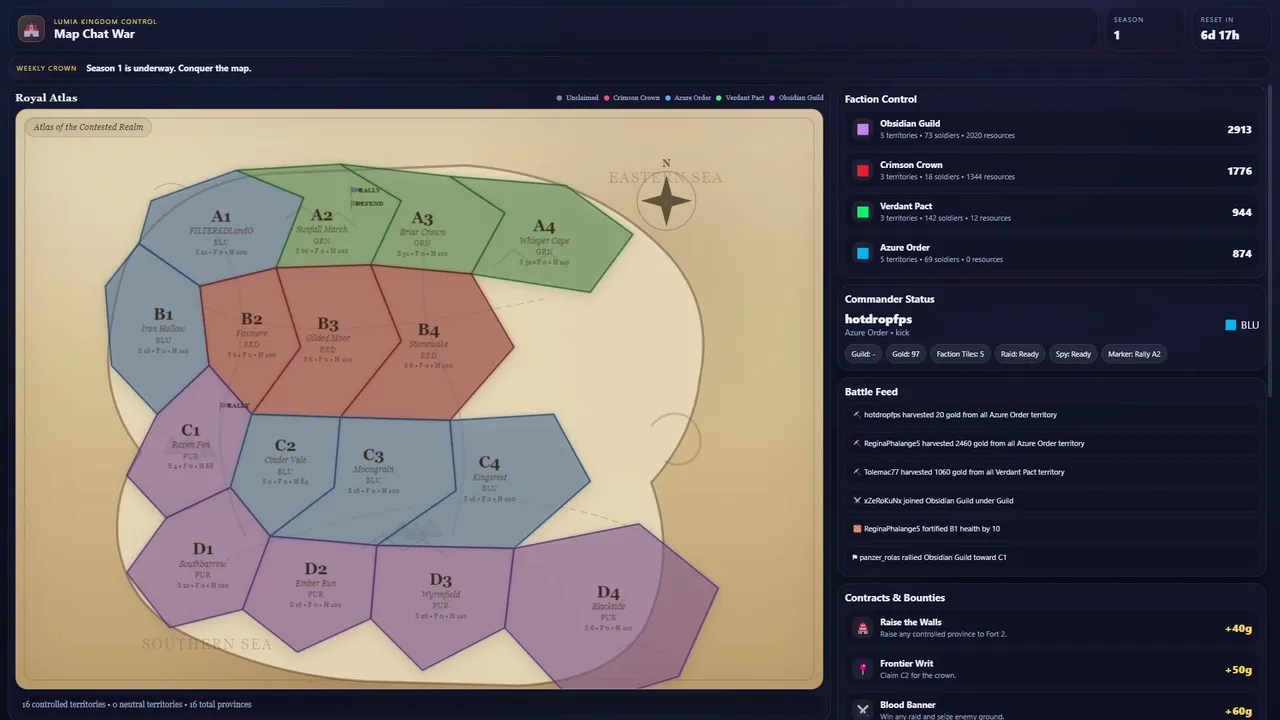Select the Azure Order legend entry
Screen dimensions: 1280x720
pyautogui.click(x=688, y=98)
